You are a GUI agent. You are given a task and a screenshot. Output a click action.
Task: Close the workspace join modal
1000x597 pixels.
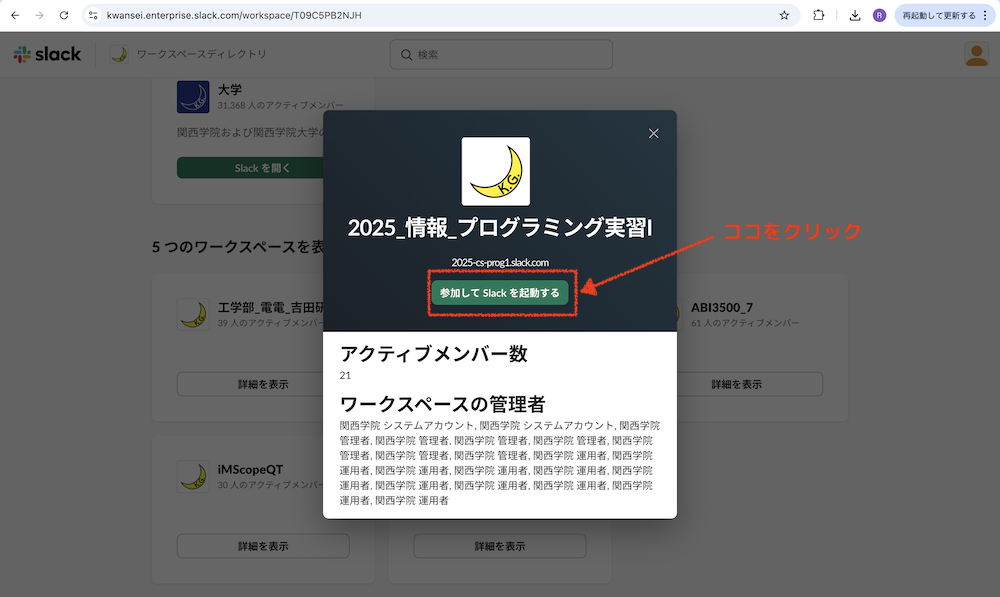(653, 132)
